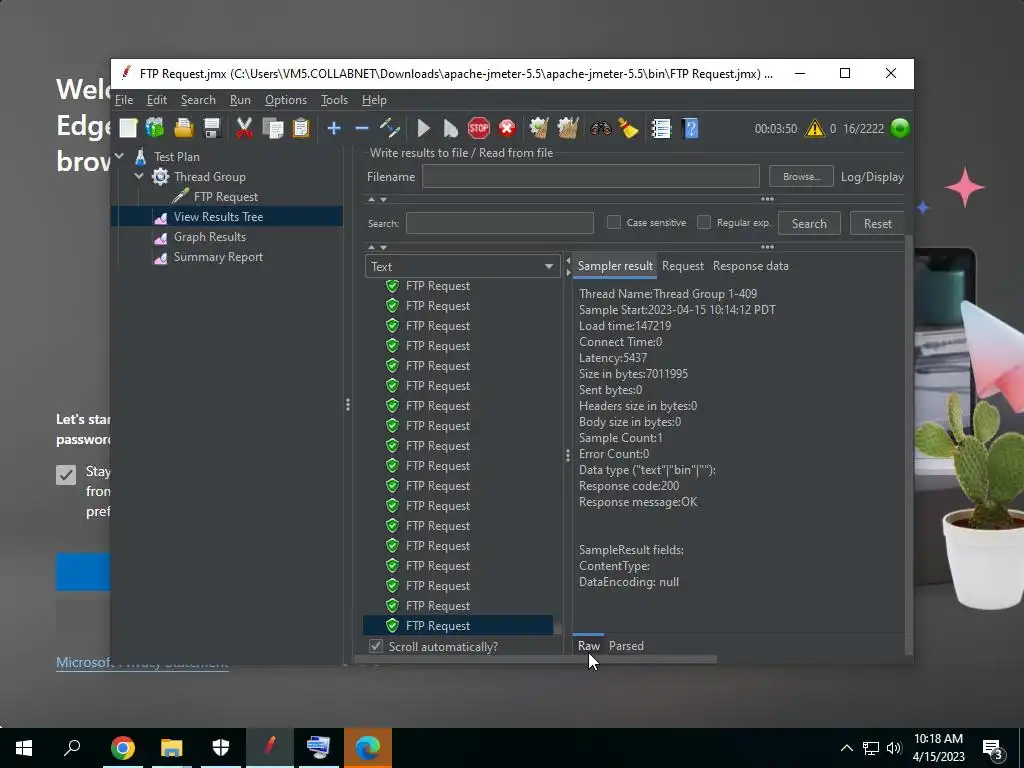Copy the selected element in toolbar
Image resolution: width=1024 pixels, height=768 pixels.
(x=272, y=128)
